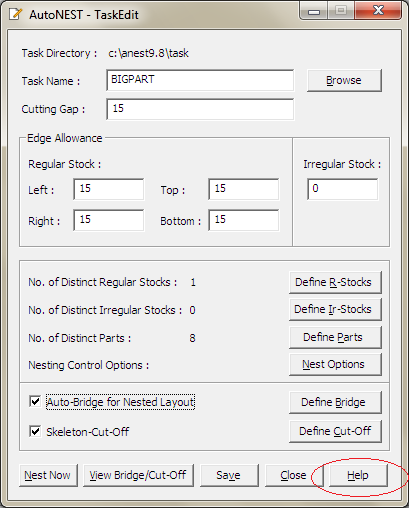Screen dimensions: 409x508
Task: Start nesting with Nest Now
Action: [x=48, y=475]
